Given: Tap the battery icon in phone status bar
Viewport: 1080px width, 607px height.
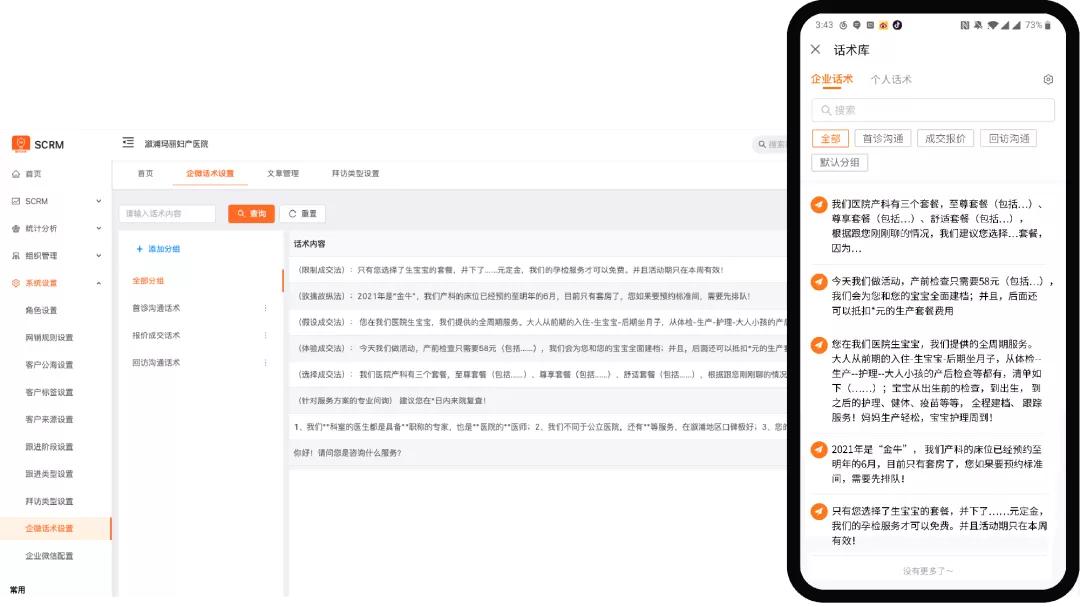Looking at the screenshot, I should [1048, 25].
